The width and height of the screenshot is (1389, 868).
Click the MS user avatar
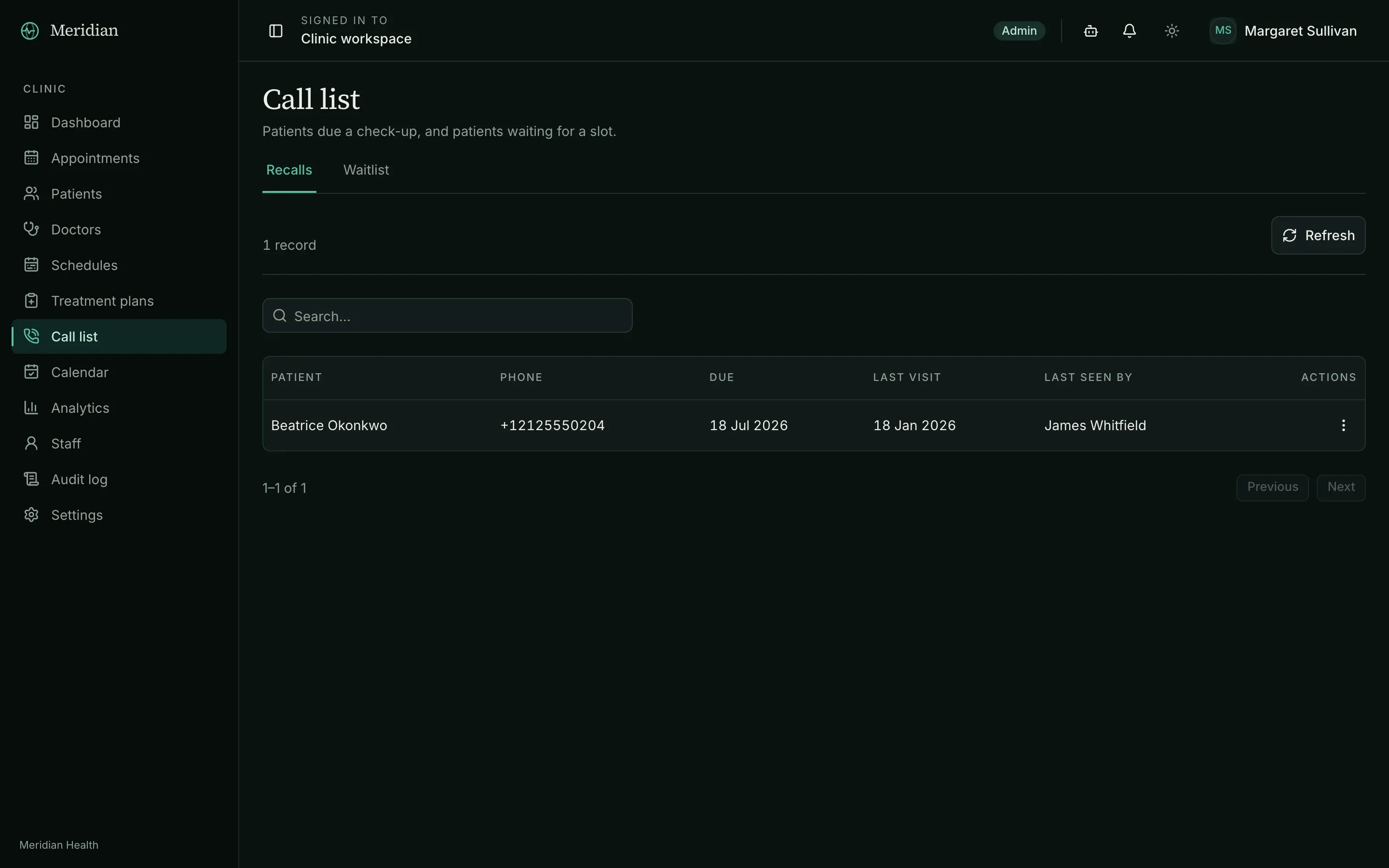pos(1223,30)
